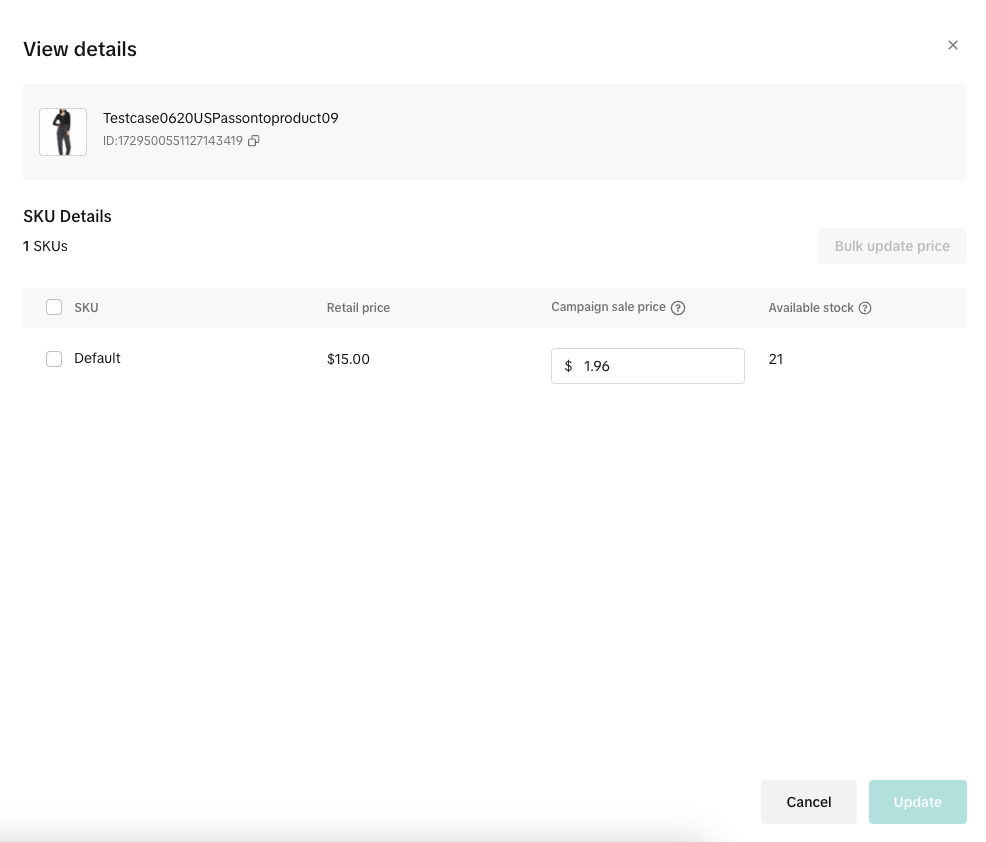Click the available stock value 21
Viewport: 986px width, 842px height.
point(776,359)
